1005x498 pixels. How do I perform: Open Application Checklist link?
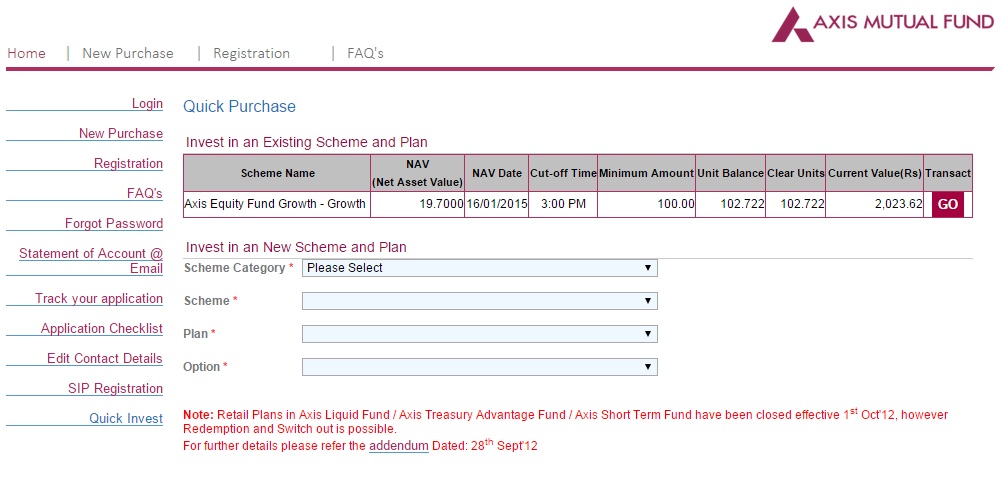[x=102, y=328]
